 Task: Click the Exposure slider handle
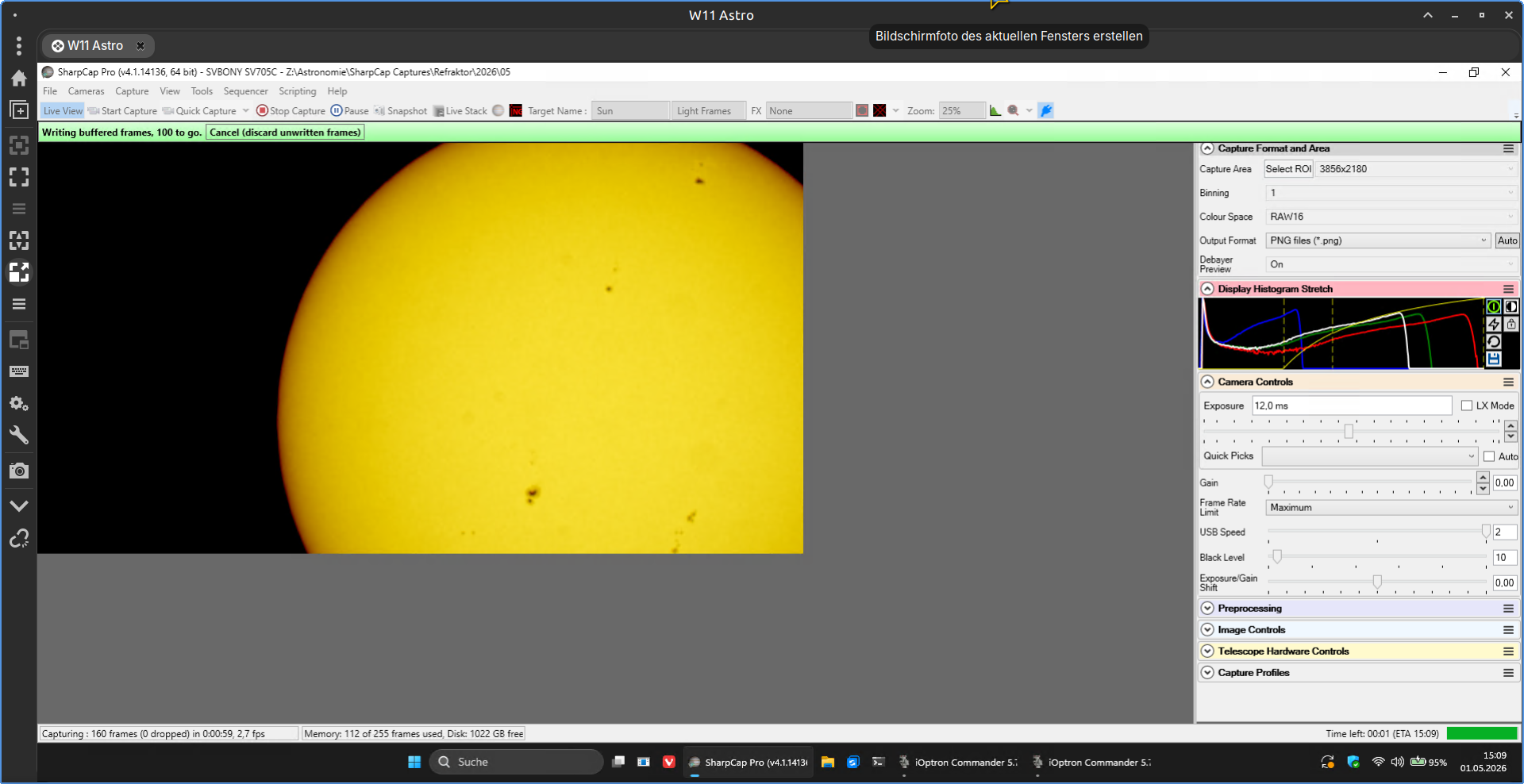[x=1349, y=432]
